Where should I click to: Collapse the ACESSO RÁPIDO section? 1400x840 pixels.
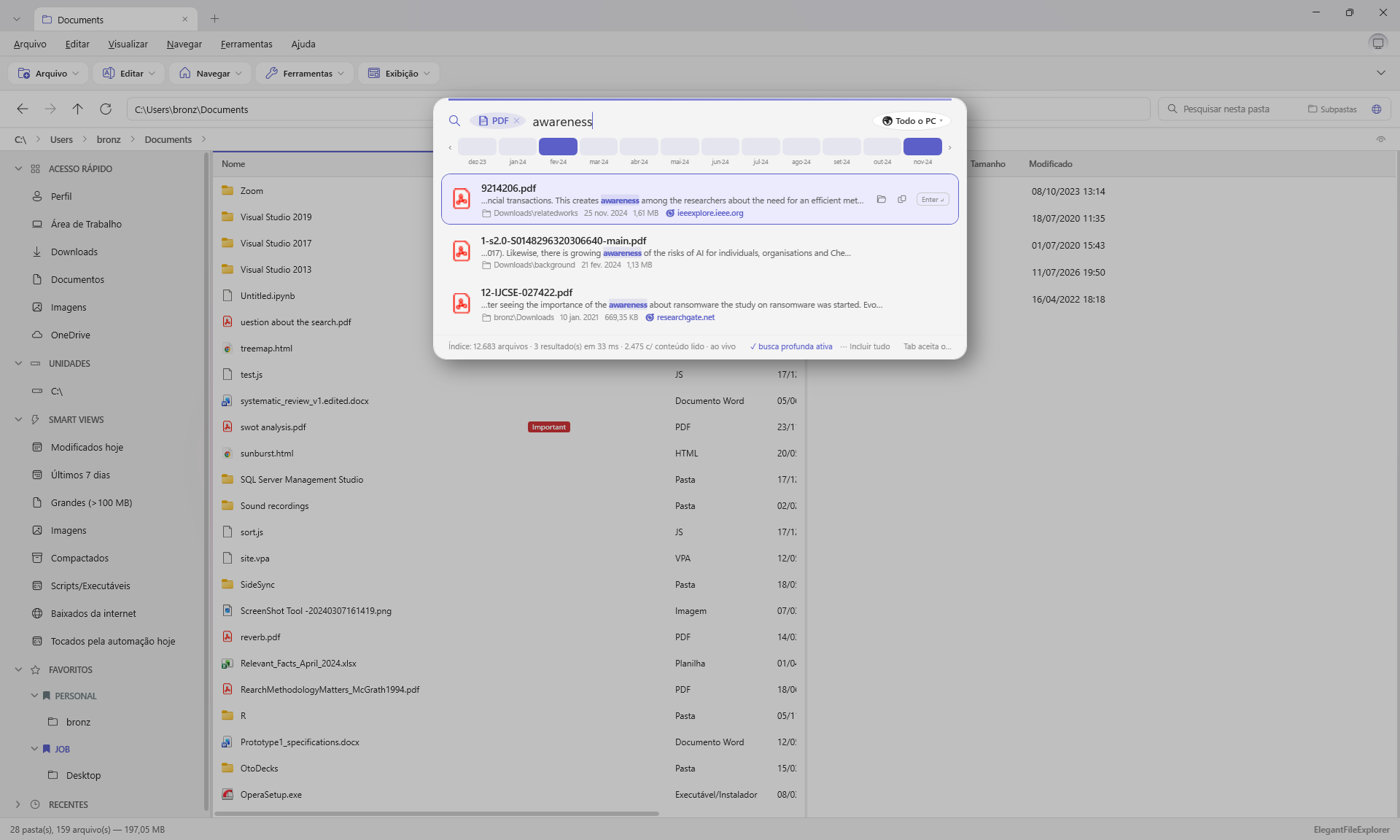[x=19, y=168]
